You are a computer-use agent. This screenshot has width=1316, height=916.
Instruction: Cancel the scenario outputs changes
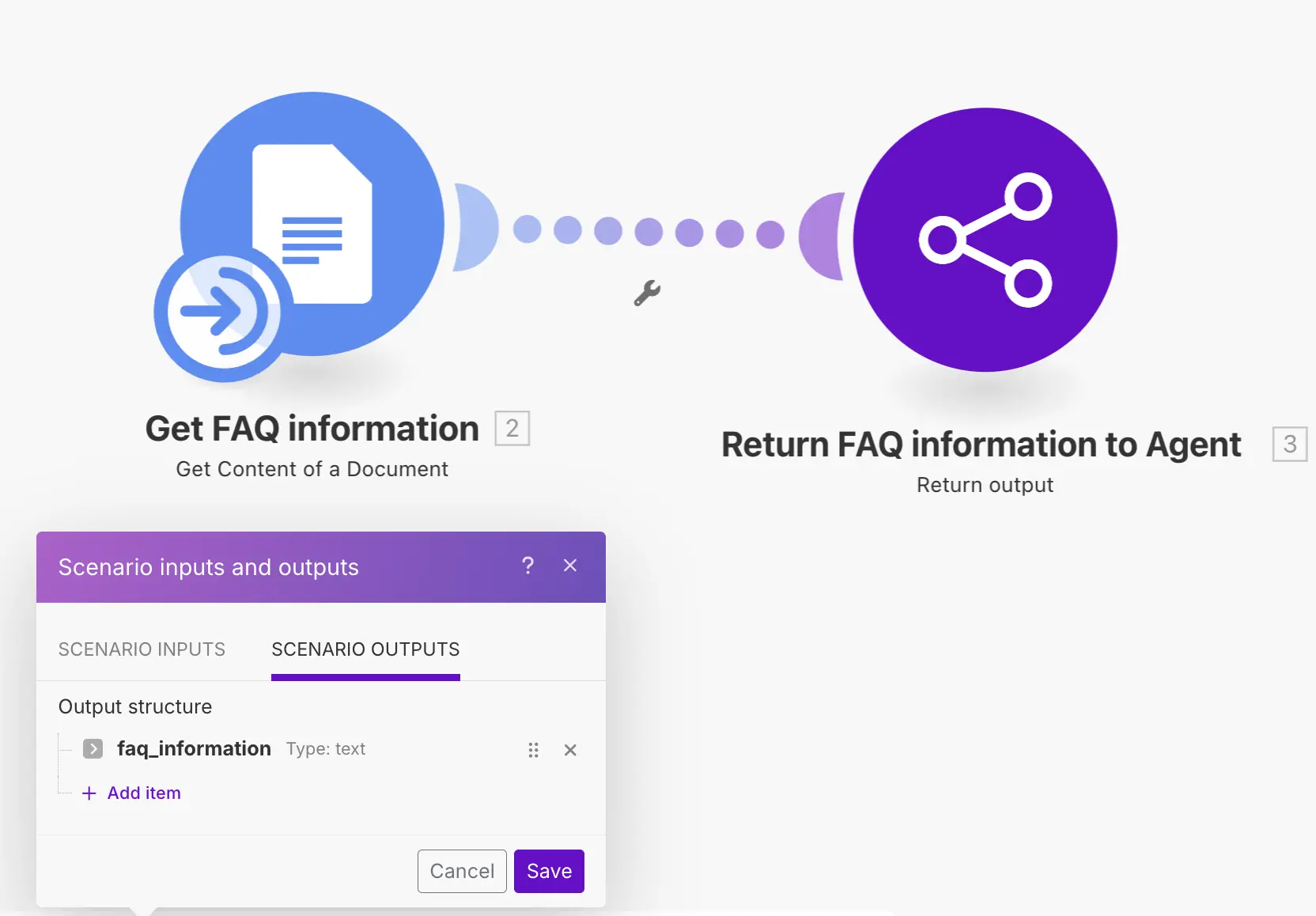pyautogui.click(x=462, y=871)
